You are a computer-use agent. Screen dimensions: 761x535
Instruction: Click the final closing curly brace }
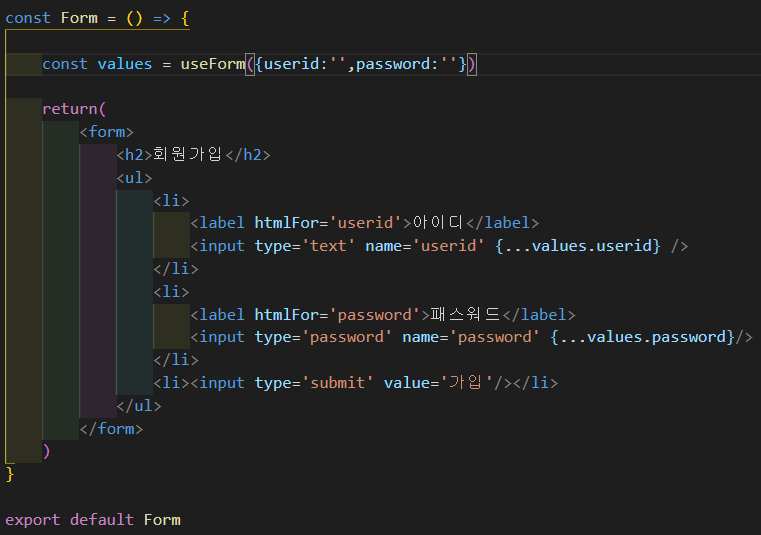pos(10,474)
